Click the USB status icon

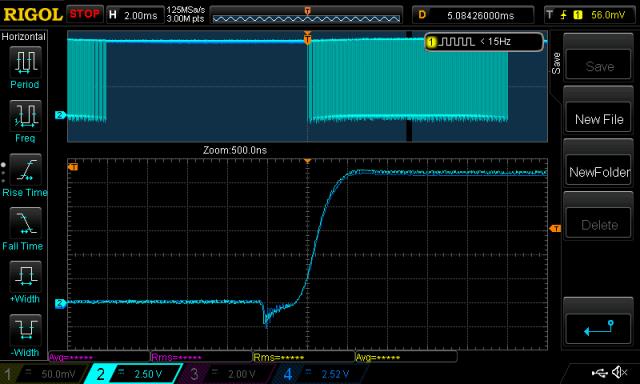pyautogui.click(x=599, y=372)
